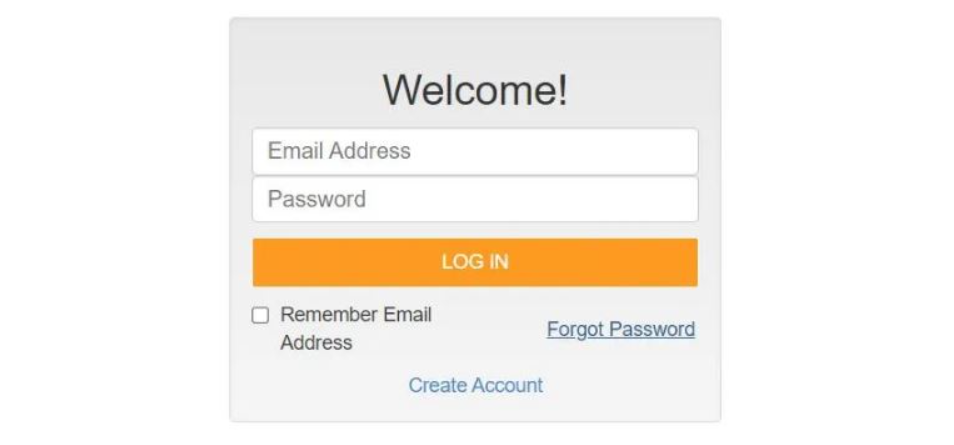
Task: Toggle the remember email checkbox square
Action: click(260, 315)
